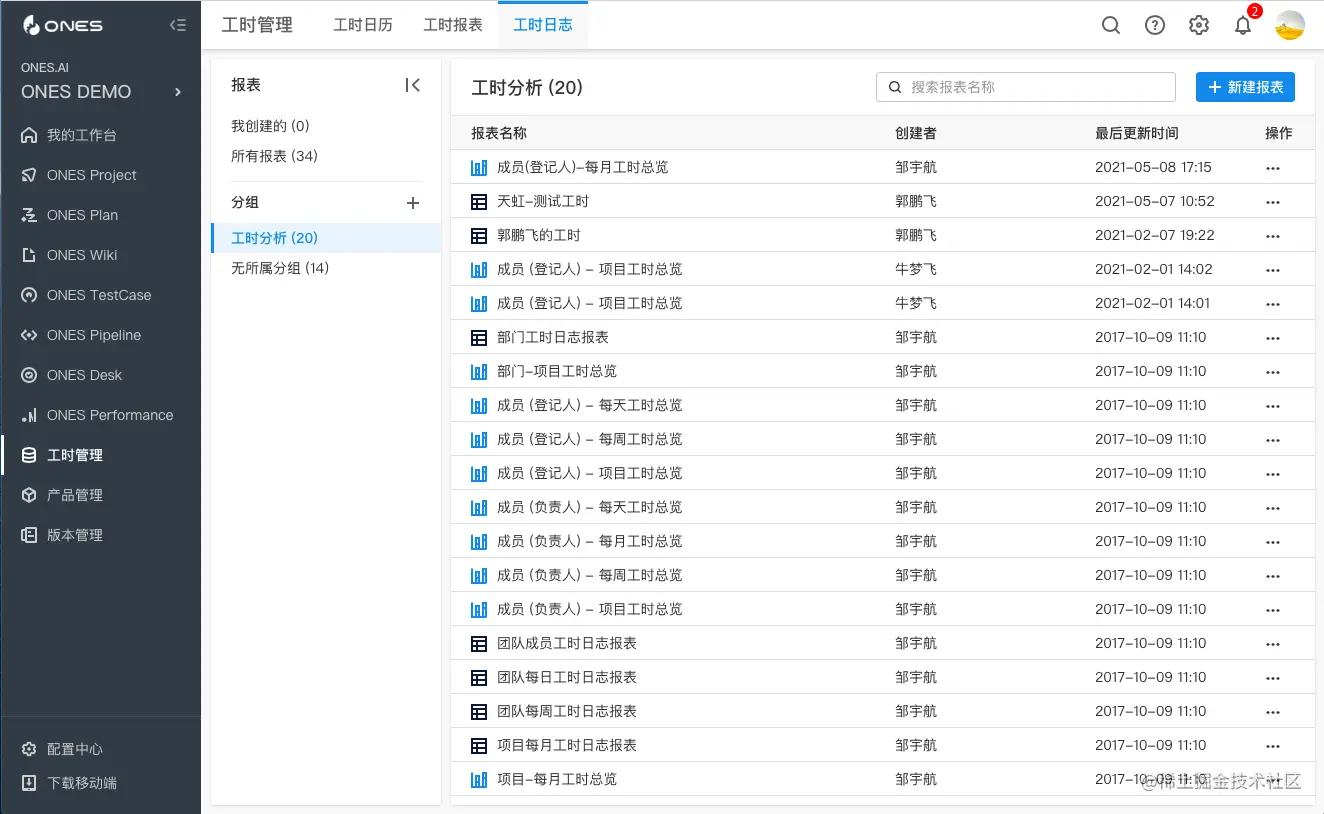Open more actions for 郭鹏飞的工时 row
The image size is (1324, 814).
[x=1273, y=236]
